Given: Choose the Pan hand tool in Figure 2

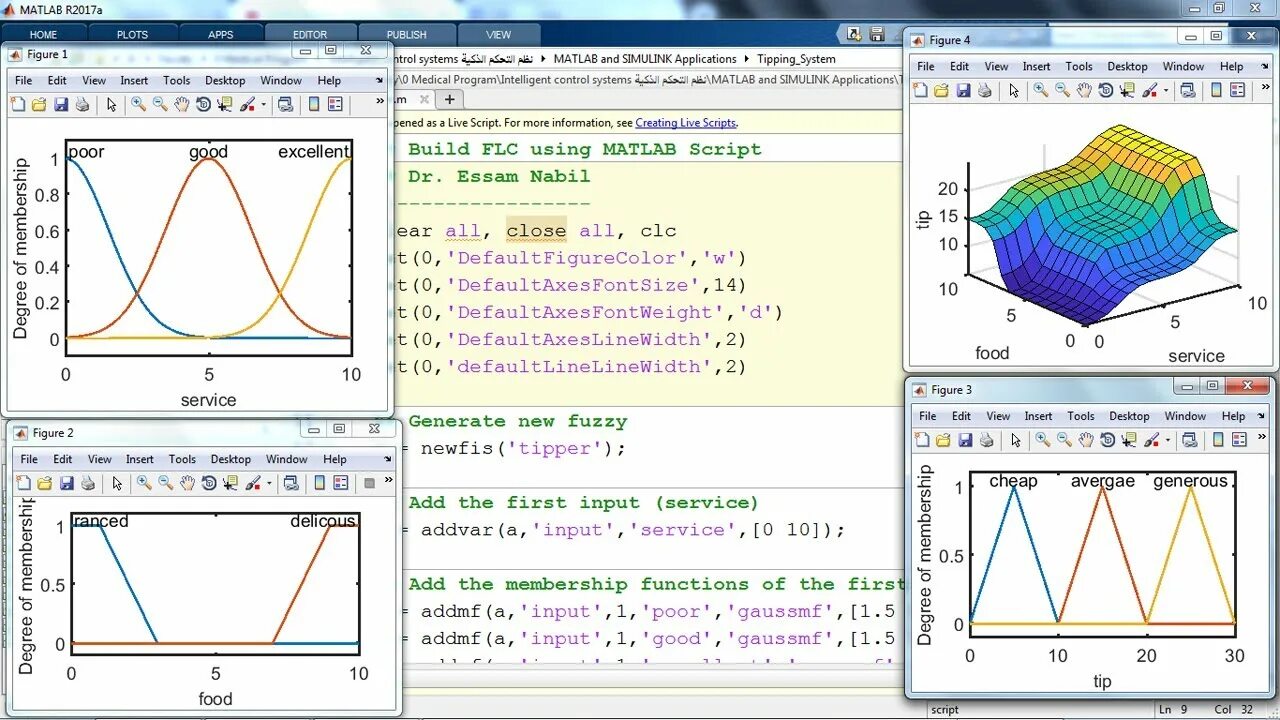Looking at the screenshot, I should (x=188, y=483).
